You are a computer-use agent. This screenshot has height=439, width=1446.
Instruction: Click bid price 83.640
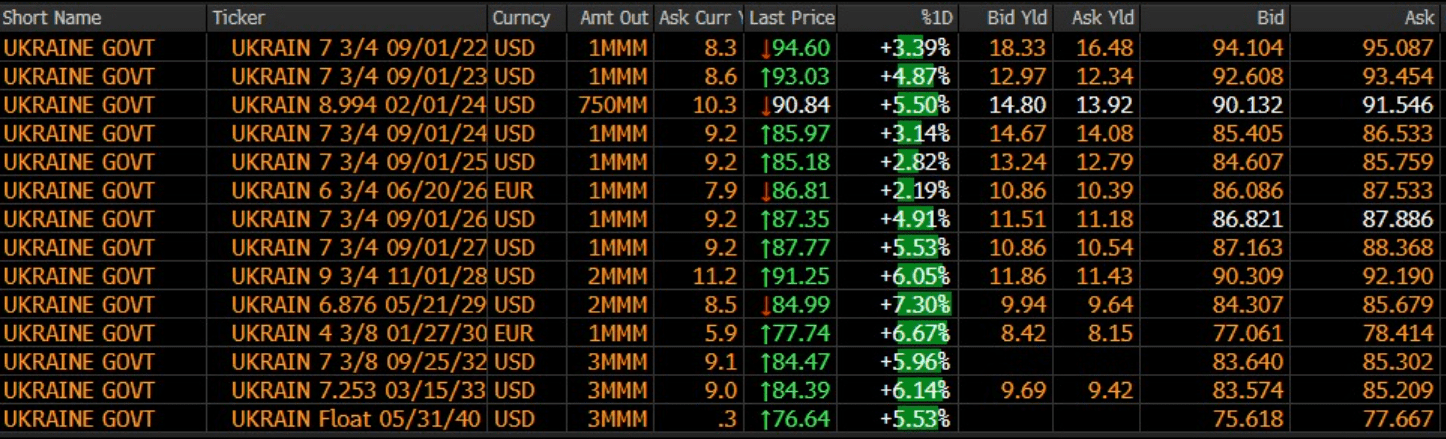pos(1250,362)
